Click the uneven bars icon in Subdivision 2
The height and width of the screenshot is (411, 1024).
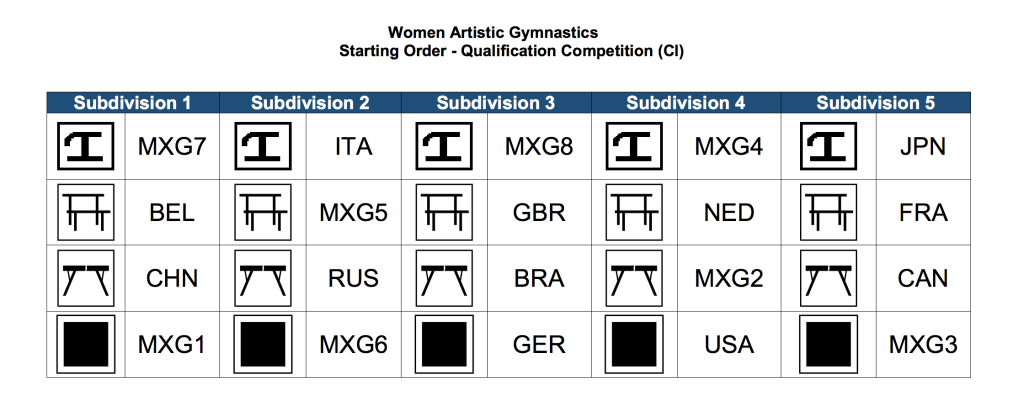[263, 212]
